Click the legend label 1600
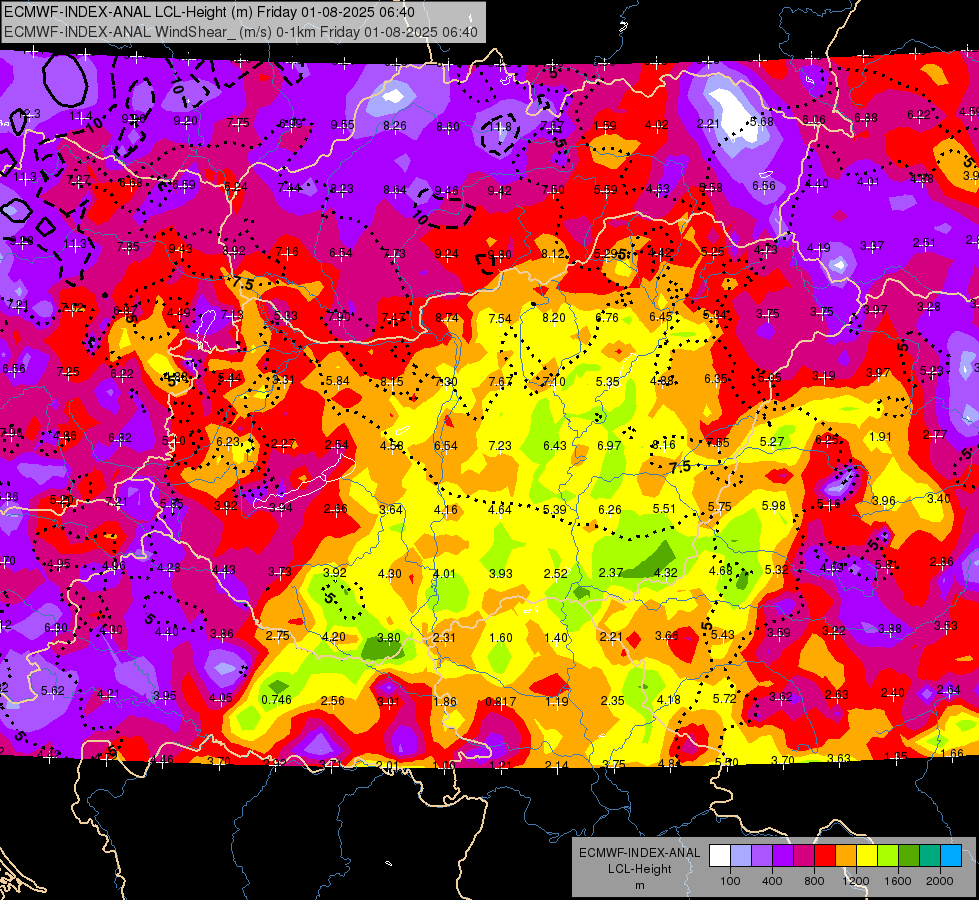The image size is (979, 900). click(x=898, y=881)
